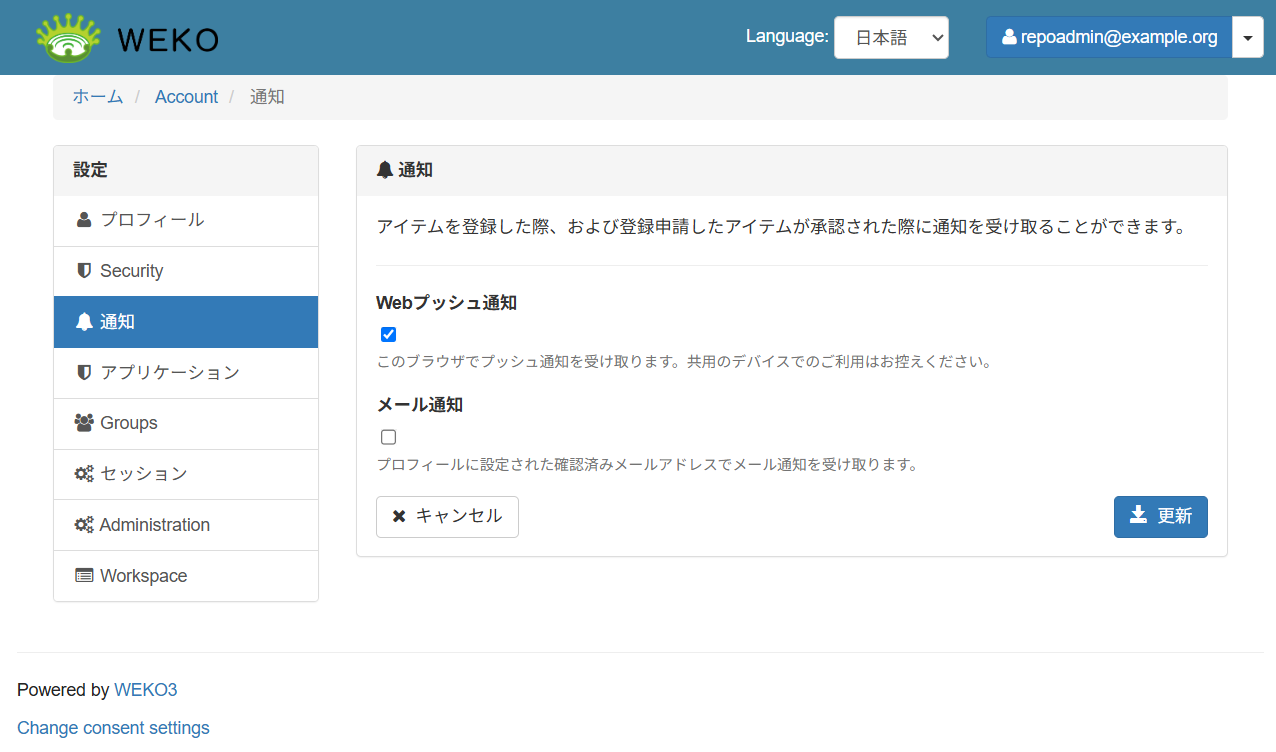Enable the メール通知 checkbox
This screenshot has width=1276, height=752.
point(388,437)
